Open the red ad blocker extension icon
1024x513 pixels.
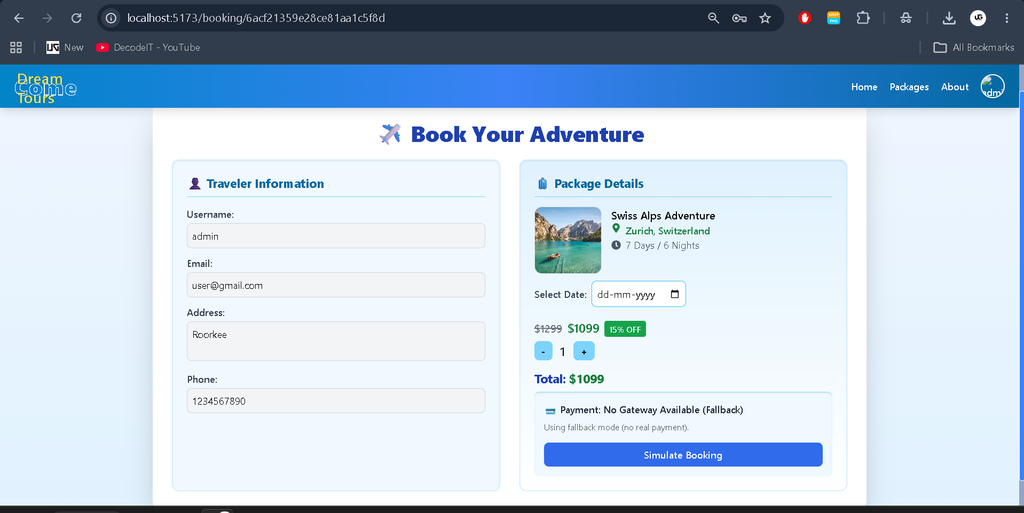805,18
